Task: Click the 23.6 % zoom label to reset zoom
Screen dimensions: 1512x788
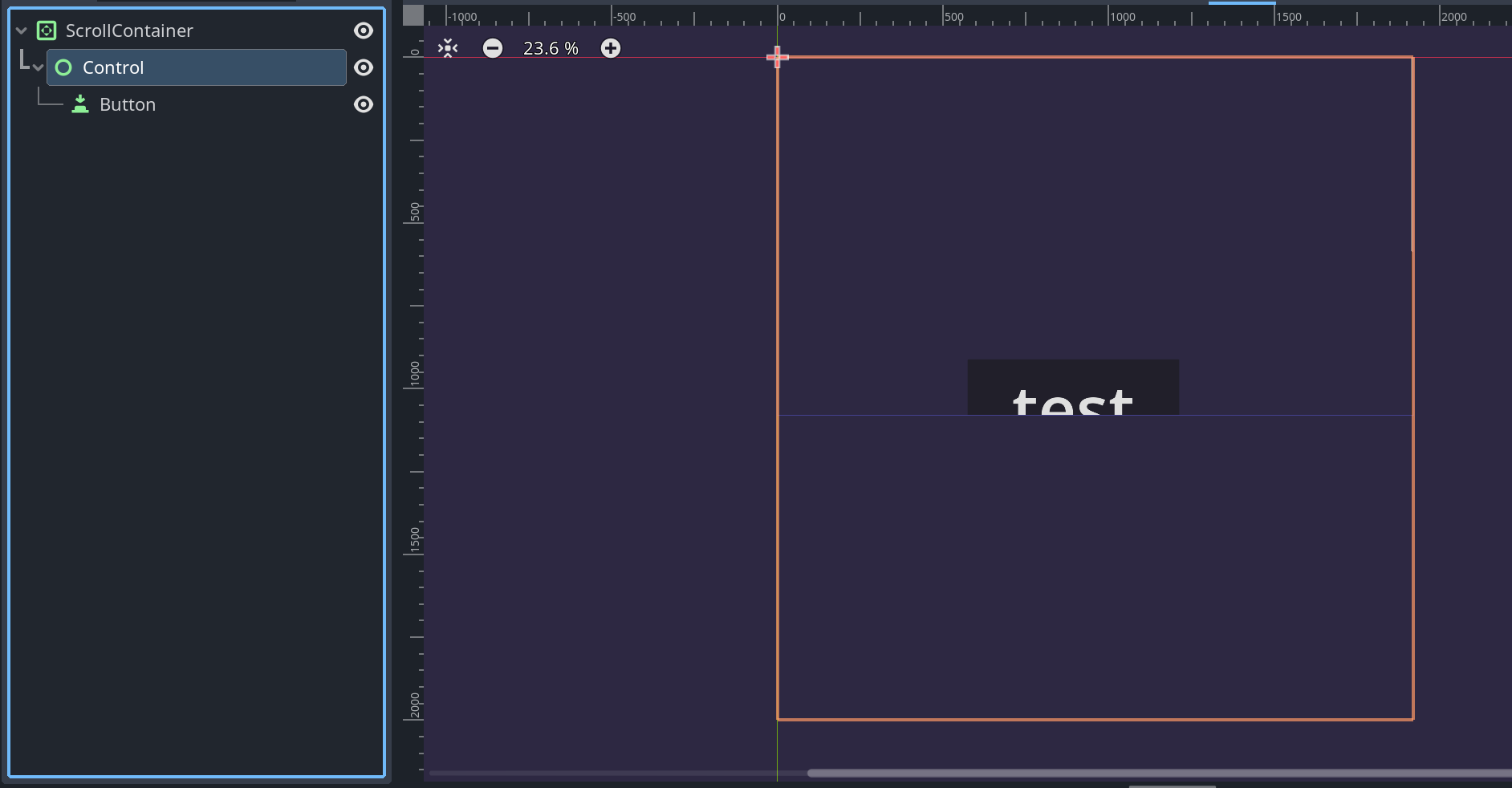Action: click(550, 48)
